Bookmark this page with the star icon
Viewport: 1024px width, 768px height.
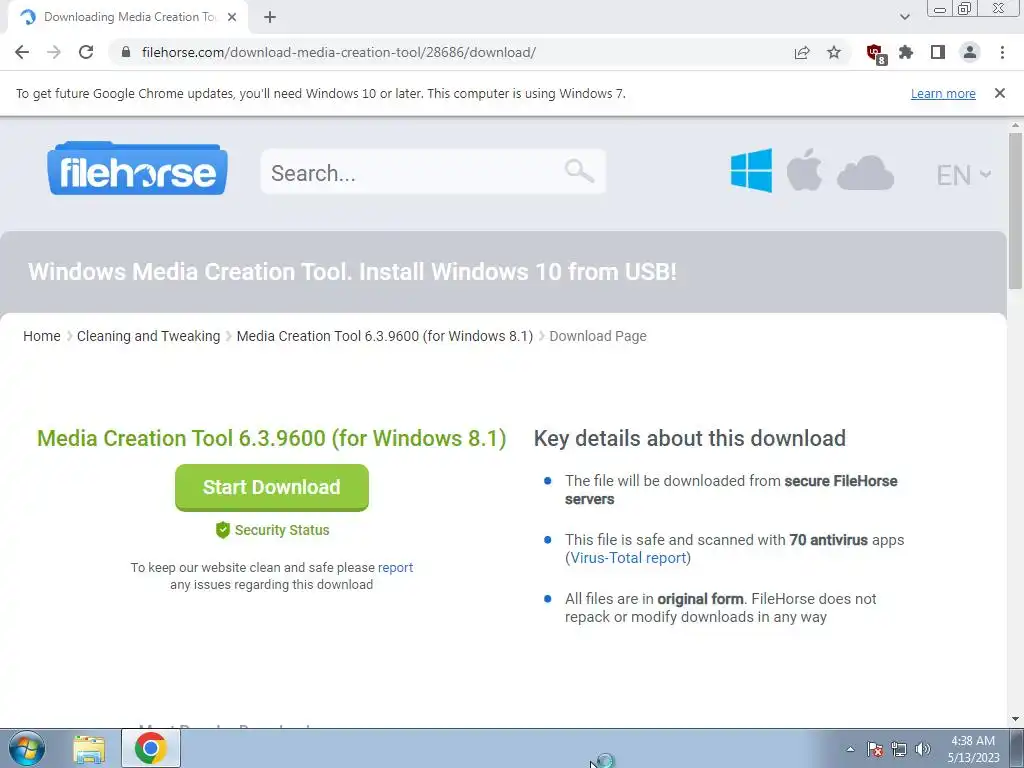point(834,52)
